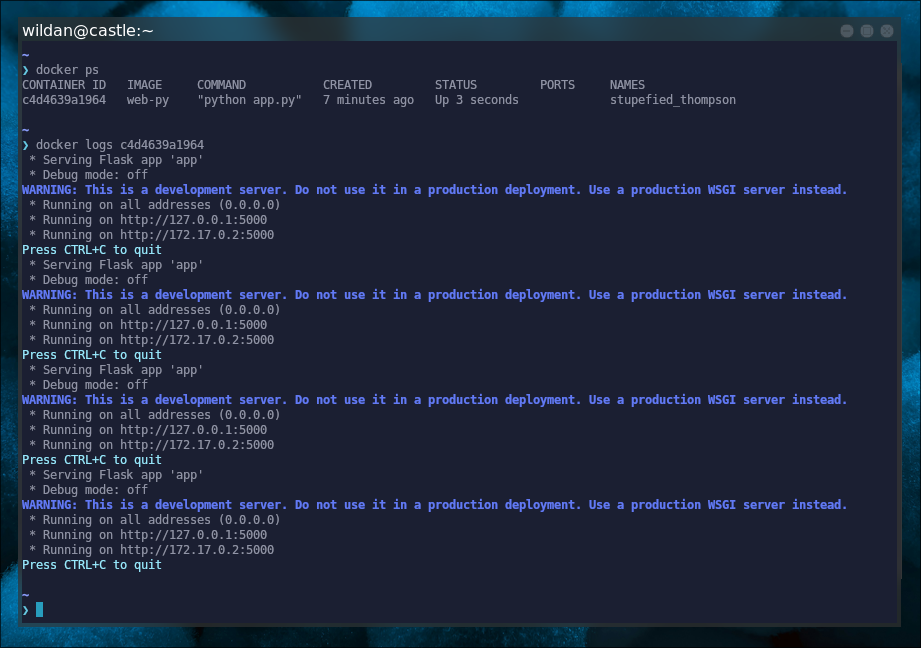
Task: Click the "docker ps" command line
Action: click(x=67, y=70)
